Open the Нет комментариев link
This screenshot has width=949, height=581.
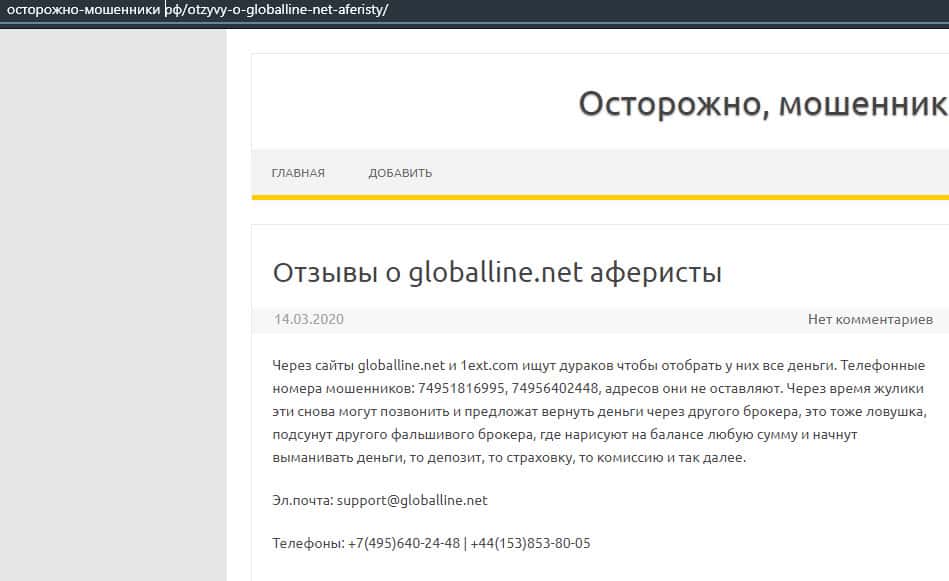tap(870, 320)
